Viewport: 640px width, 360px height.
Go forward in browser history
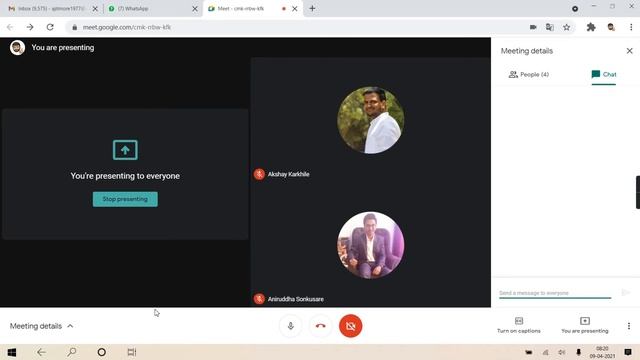coord(30,27)
